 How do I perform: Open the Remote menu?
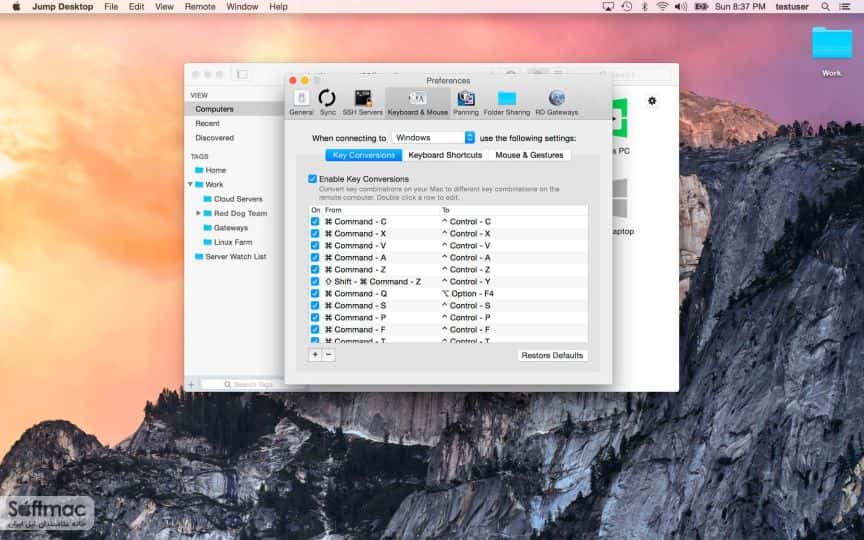point(200,7)
